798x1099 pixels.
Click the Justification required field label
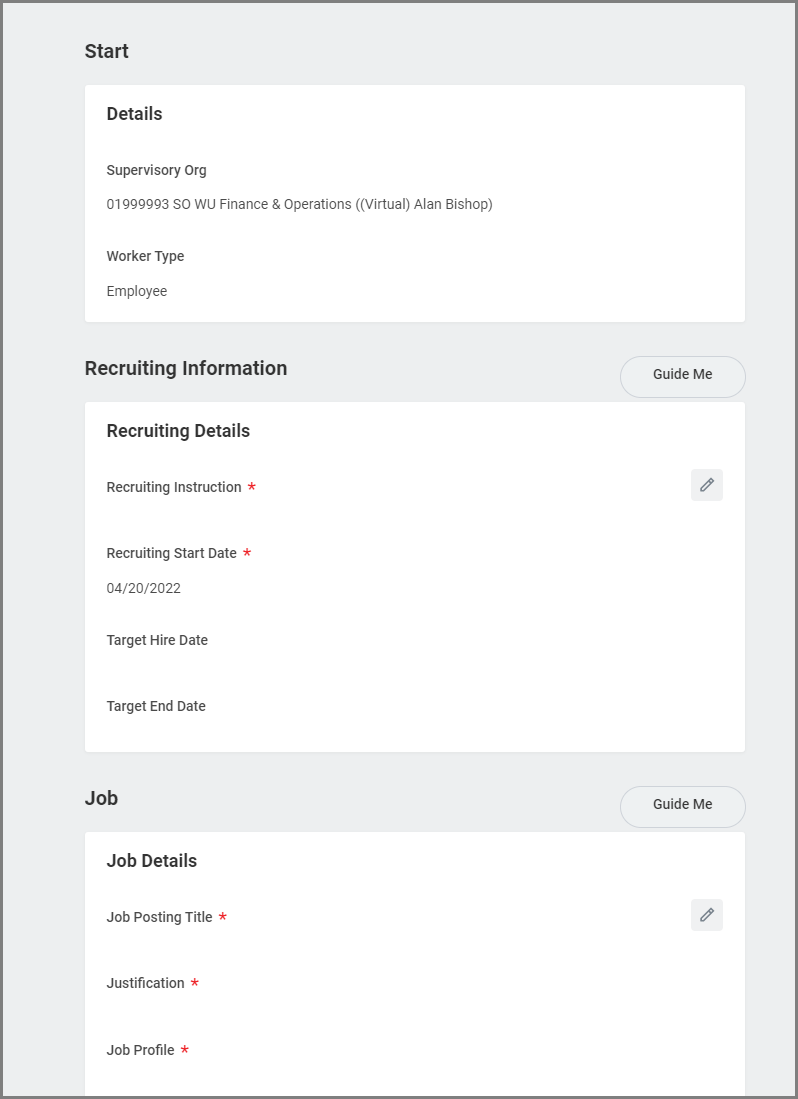point(146,983)
